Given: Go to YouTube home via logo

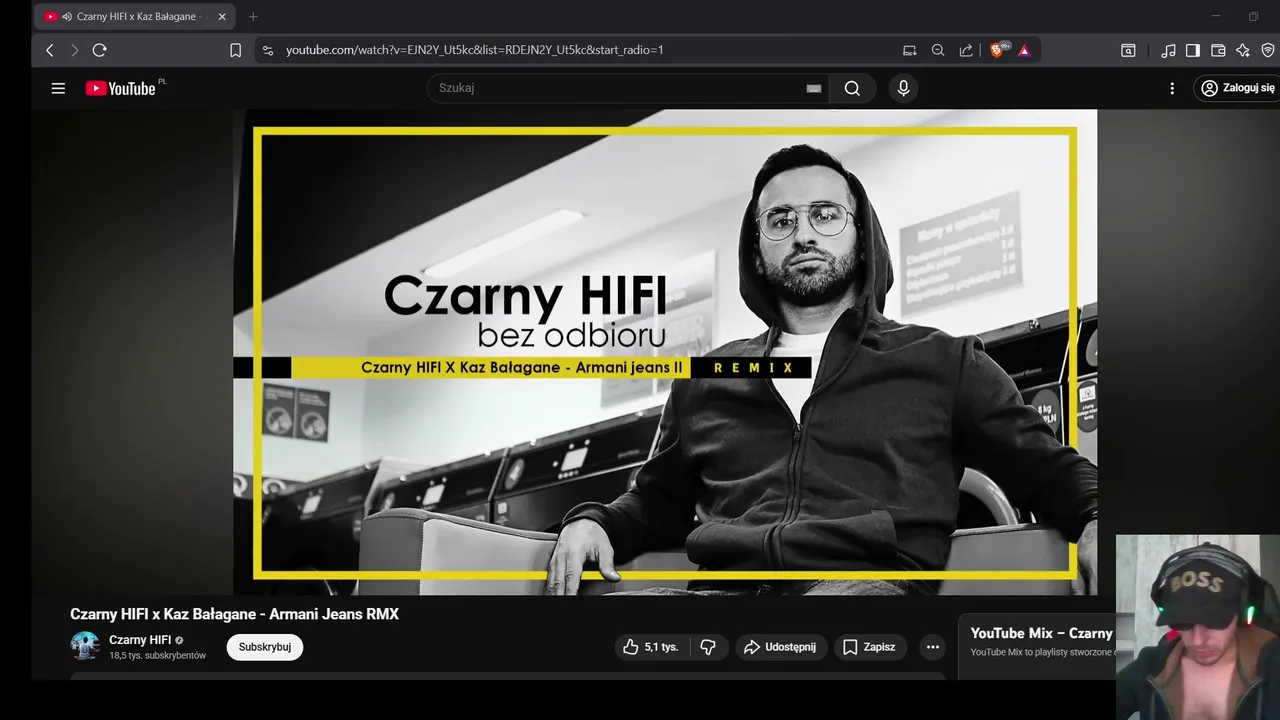Looking at the screenshot, I should coord(120,88).
